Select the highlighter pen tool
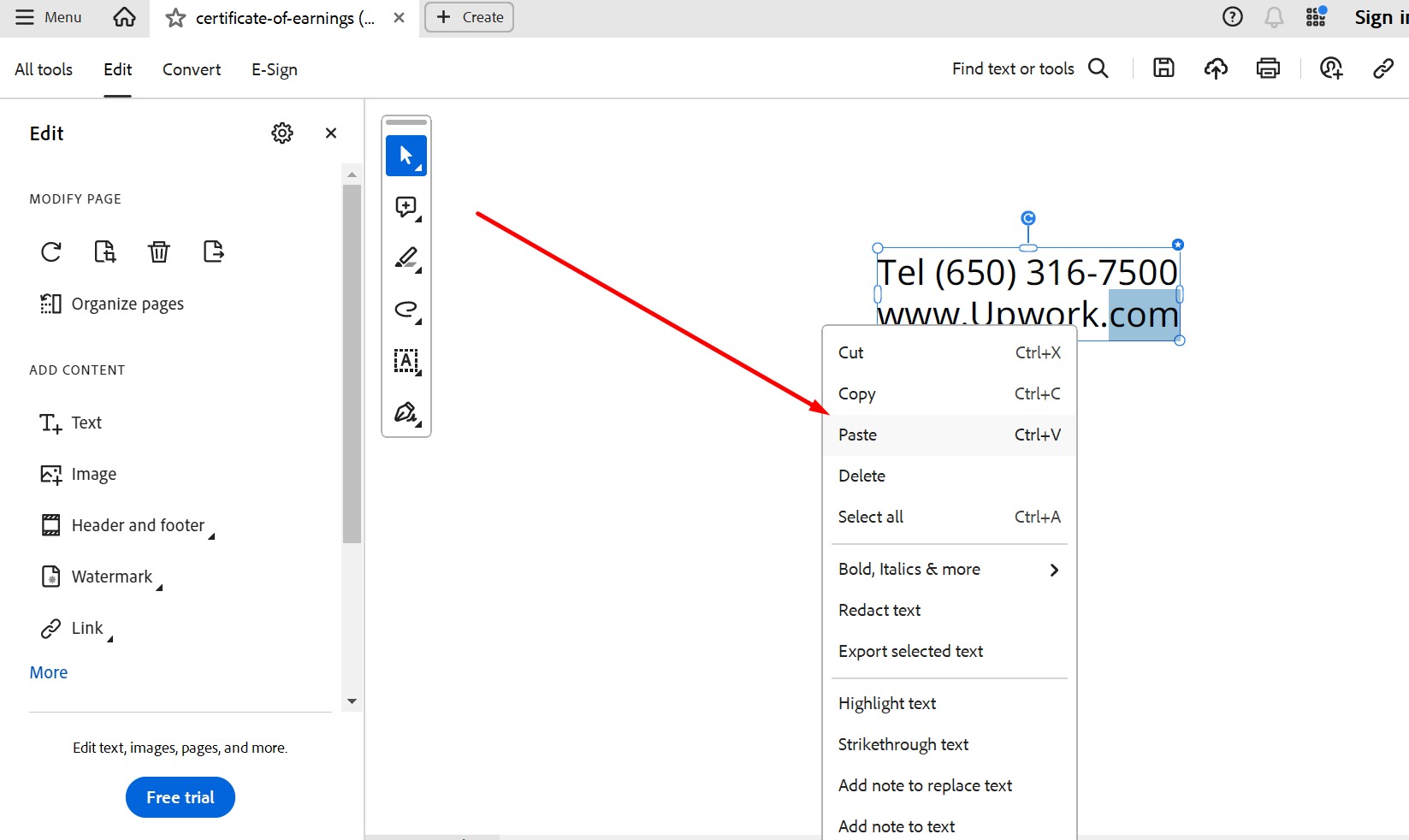1409x840 pixels. point(406,258)
